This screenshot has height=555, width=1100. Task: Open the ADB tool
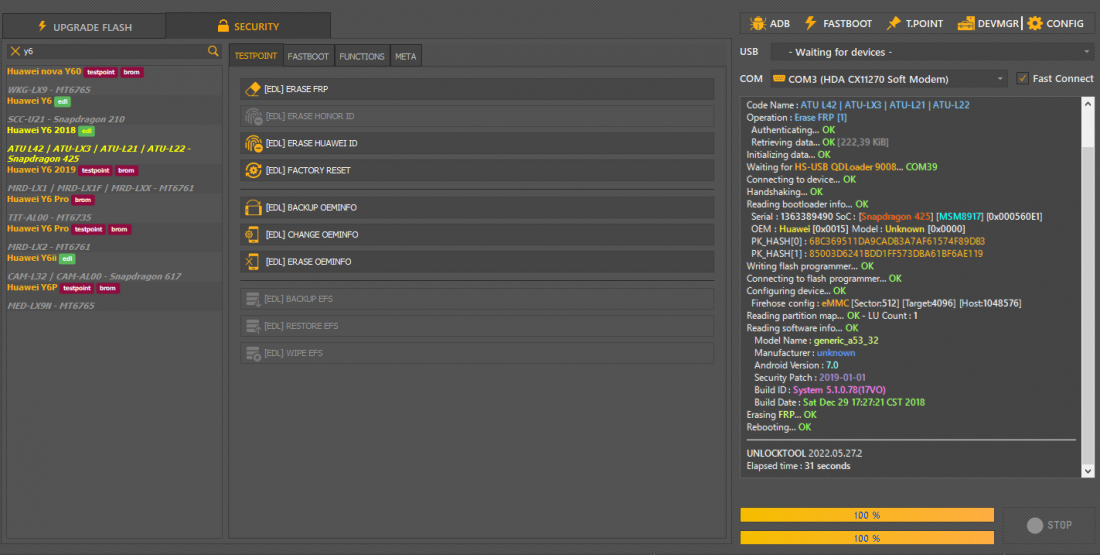coord(770,23)
